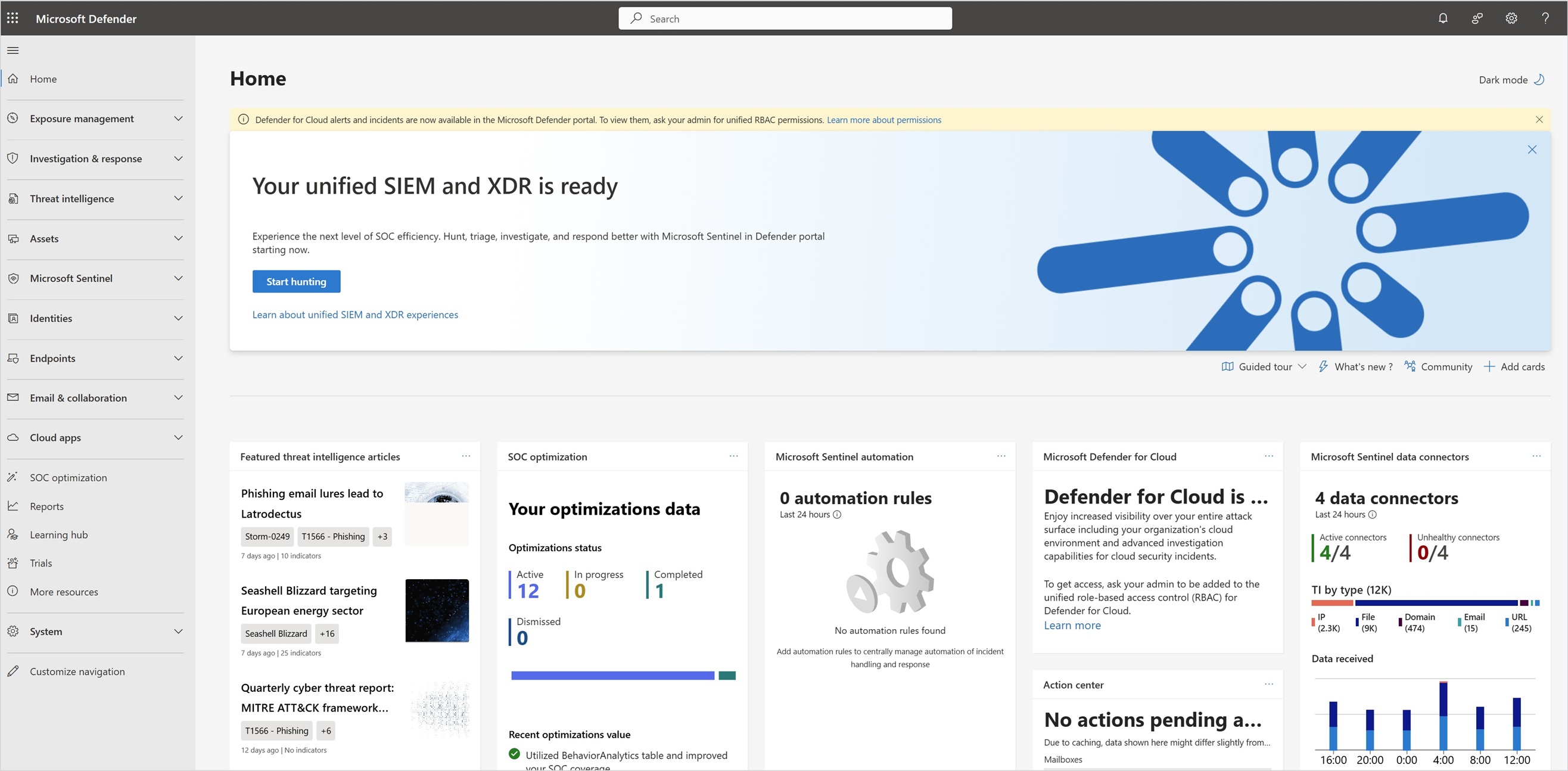The height and width of the screenshot is (771, 1568).
Task: Click the Start hunting button
Action: (296, 281)
